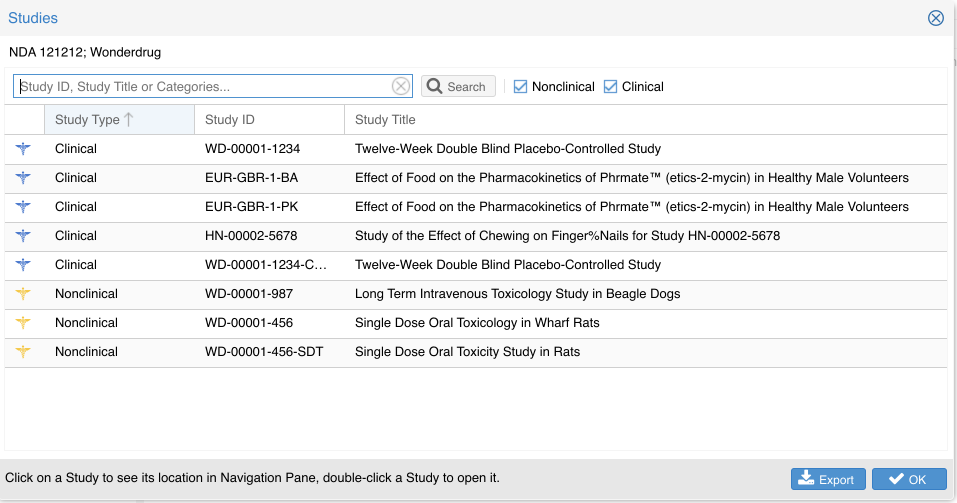Toggle the Clinical filter checkbox
This screenshot has width=957, height=503.
(x=610, y=87)
